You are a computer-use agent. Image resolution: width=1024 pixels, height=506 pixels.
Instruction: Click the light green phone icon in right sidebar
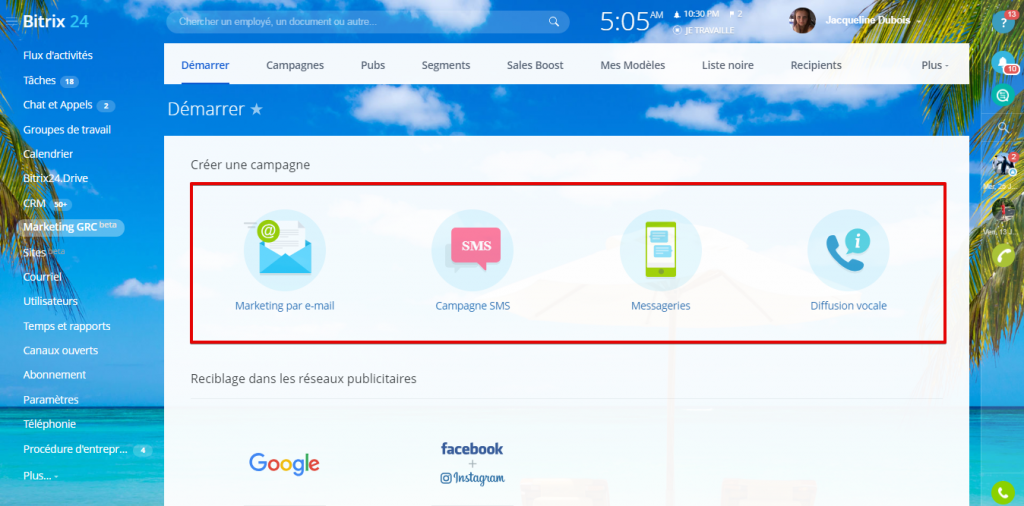click(1002, 255)
